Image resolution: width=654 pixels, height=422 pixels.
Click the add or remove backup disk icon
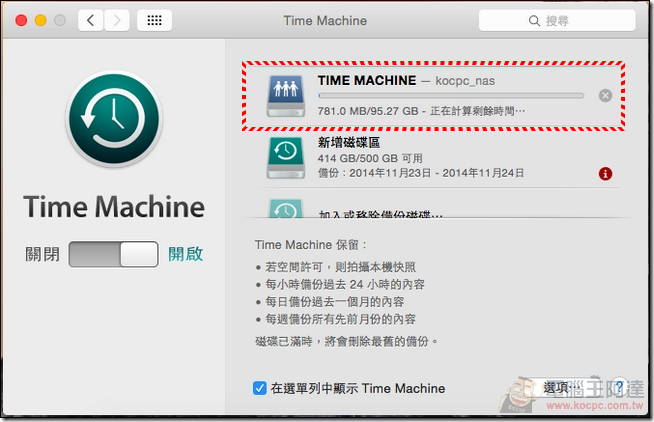tap(286, 208)
